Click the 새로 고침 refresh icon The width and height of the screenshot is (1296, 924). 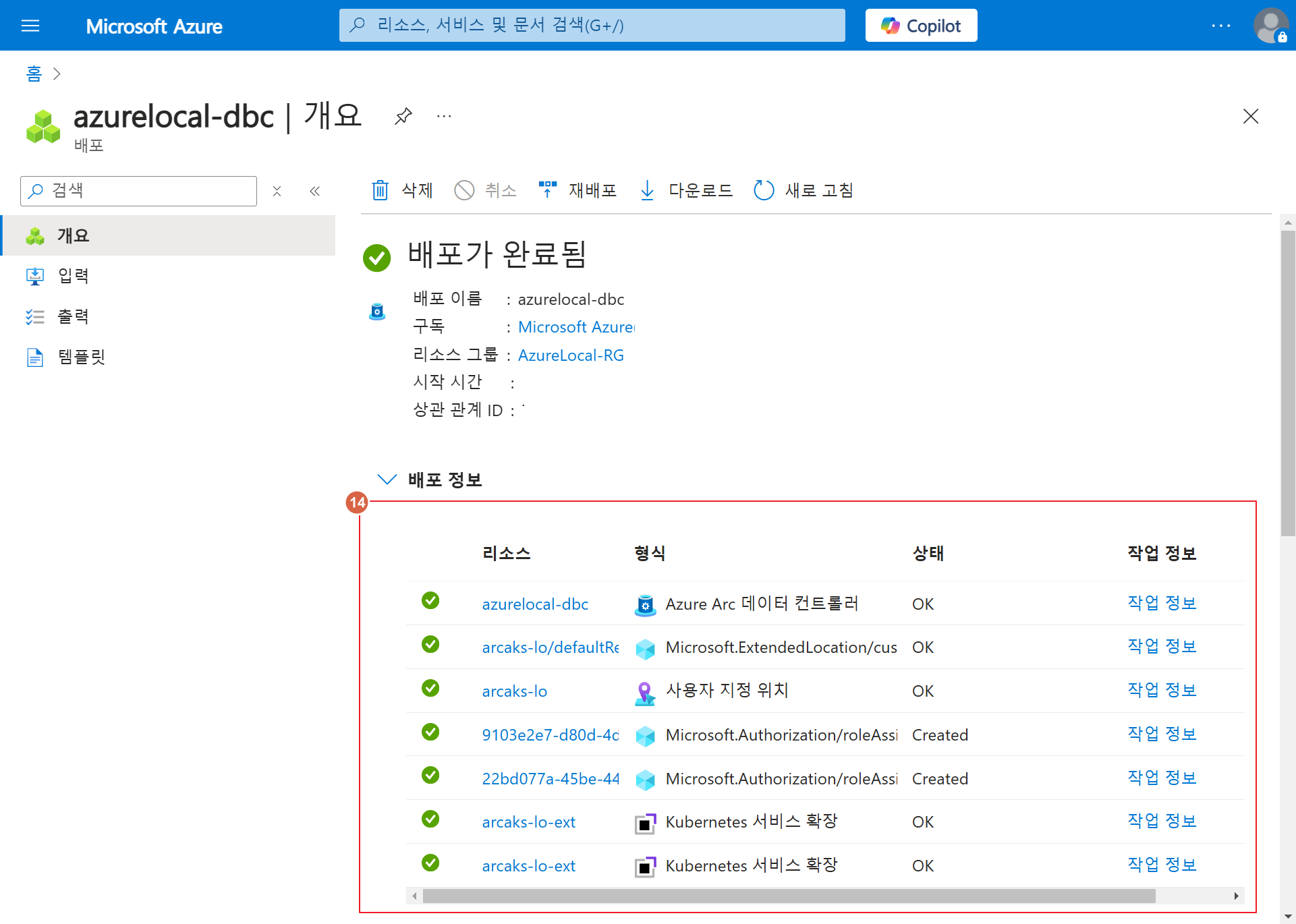pos(764,190)
